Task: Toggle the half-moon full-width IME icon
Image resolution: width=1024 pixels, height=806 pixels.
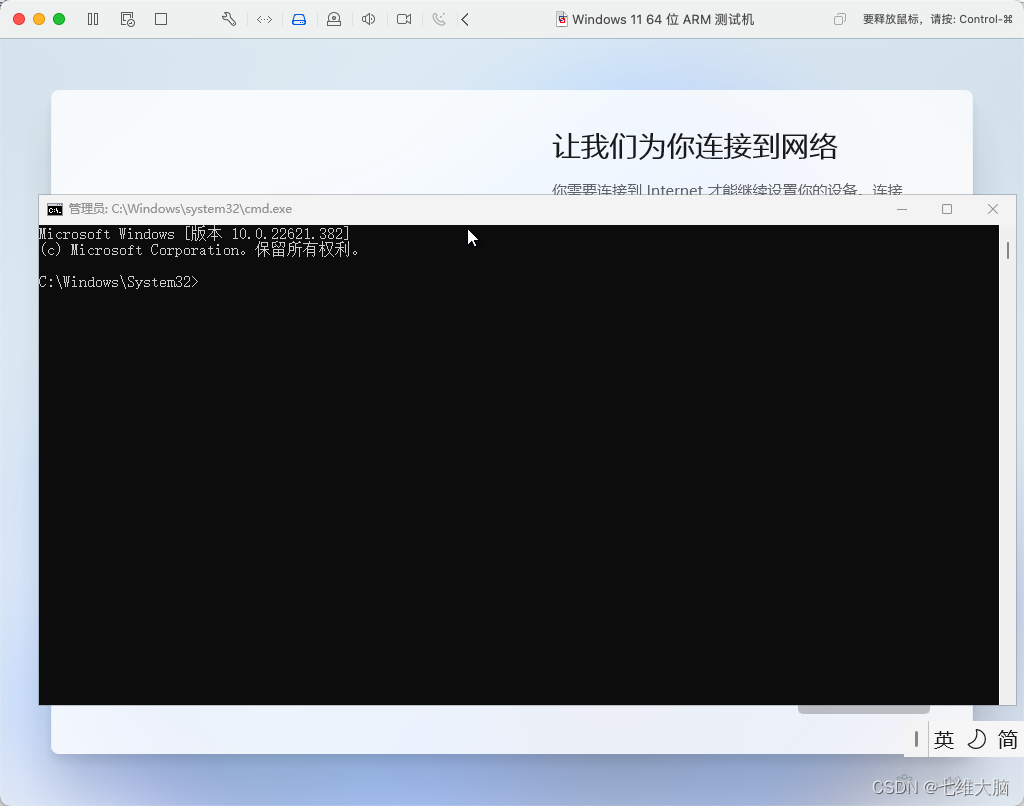Action: (976, 739)
